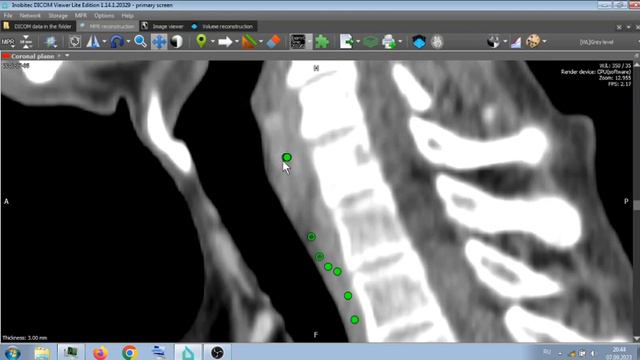
Task: Click the slab thickness adjust icon
Action: tap(26, 42)
